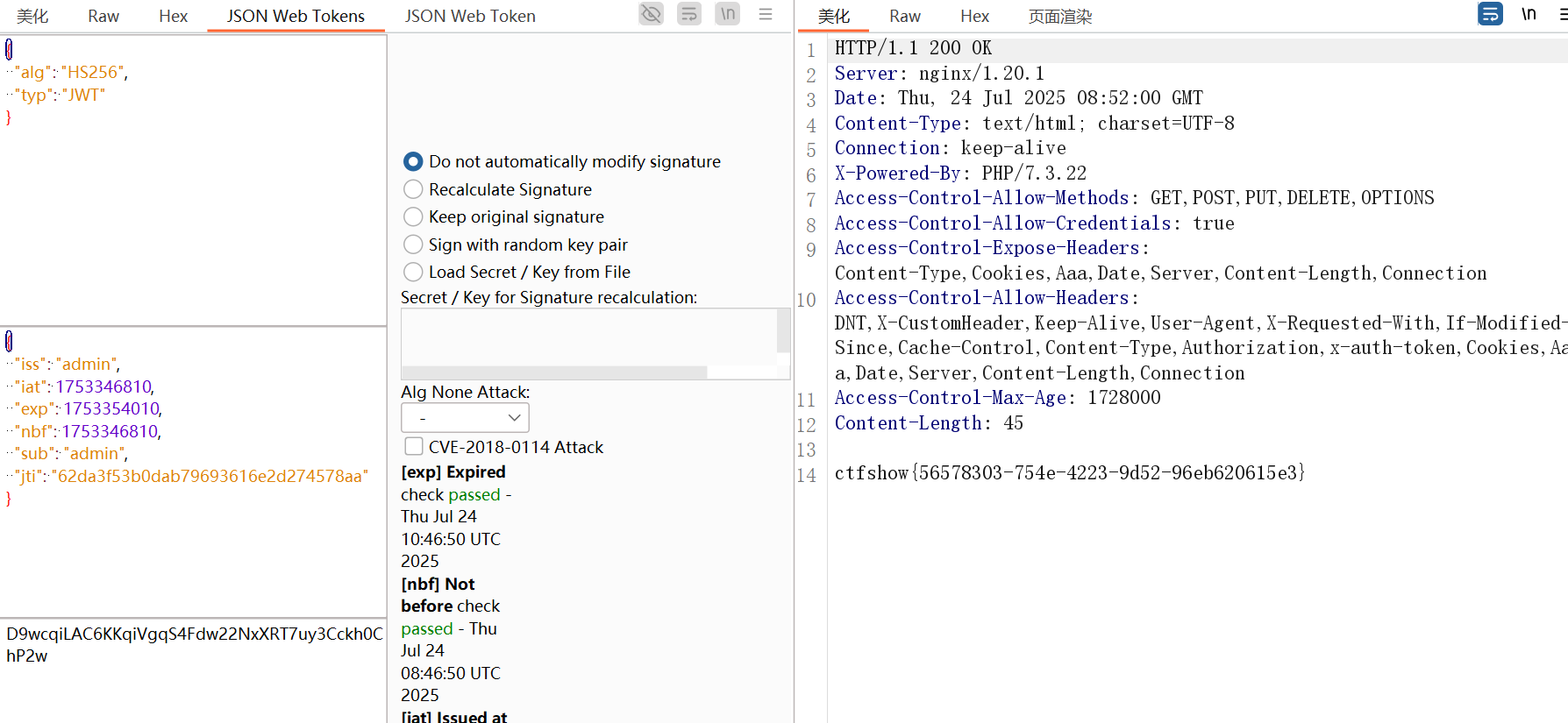The height and width of the screenshot is (723, 1568).
Task: Click the Connection: keep-alive header
Action: tap(950, 148)
